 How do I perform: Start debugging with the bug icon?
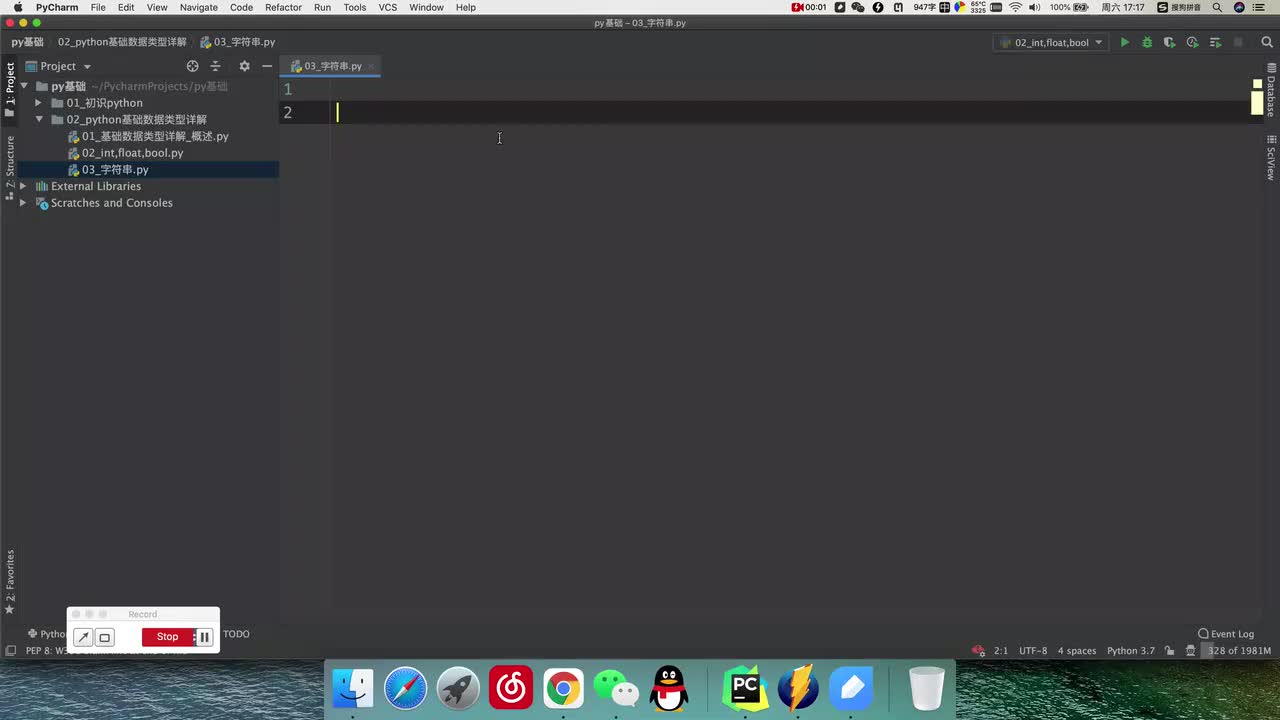point(1147,43)
